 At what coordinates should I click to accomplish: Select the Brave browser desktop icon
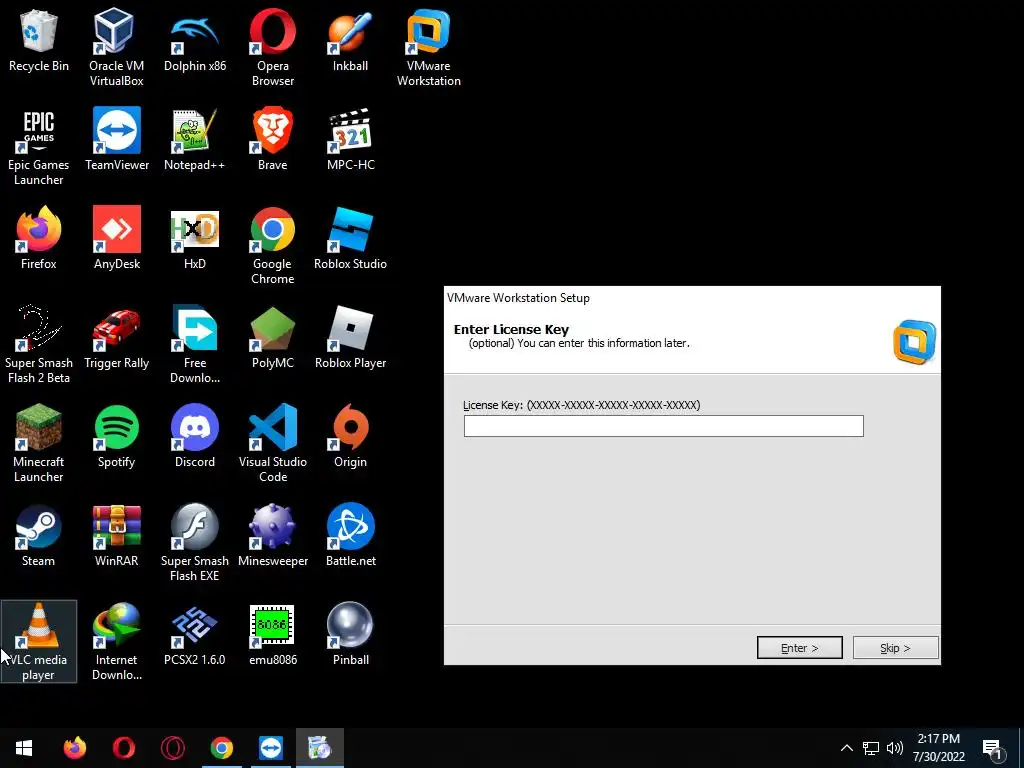(272, 140)
